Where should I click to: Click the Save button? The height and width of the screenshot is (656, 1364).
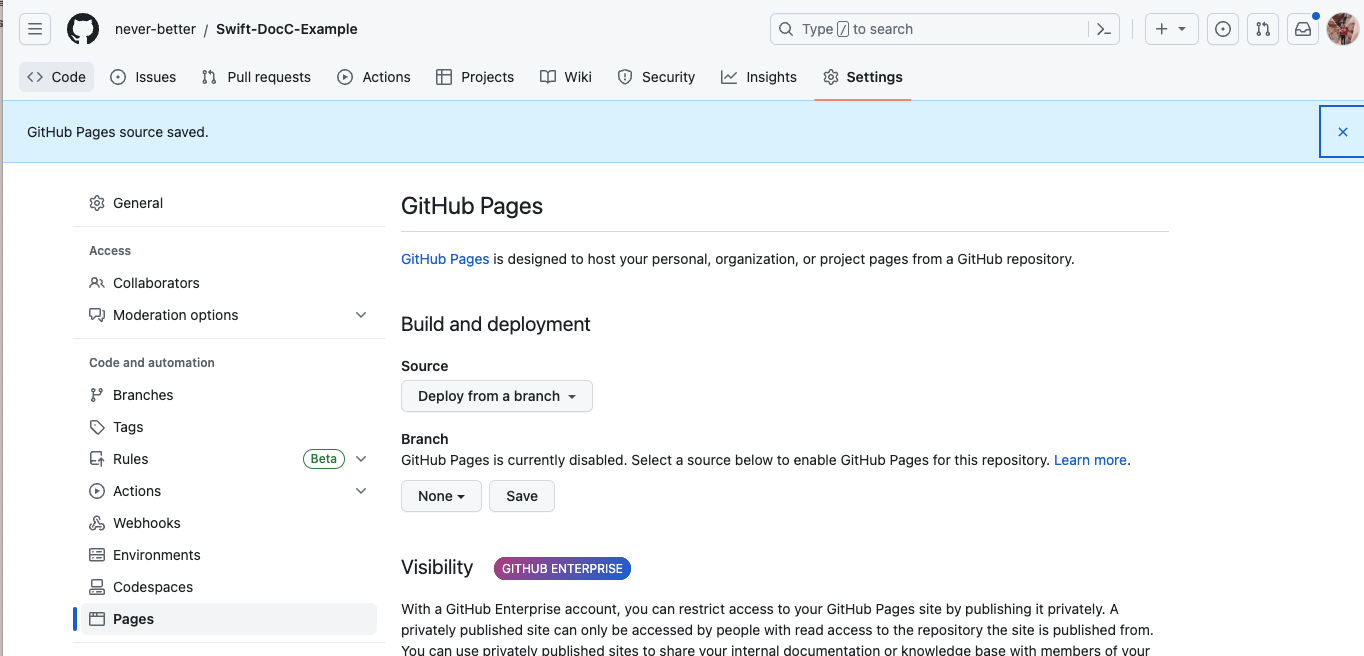[522, 496]
